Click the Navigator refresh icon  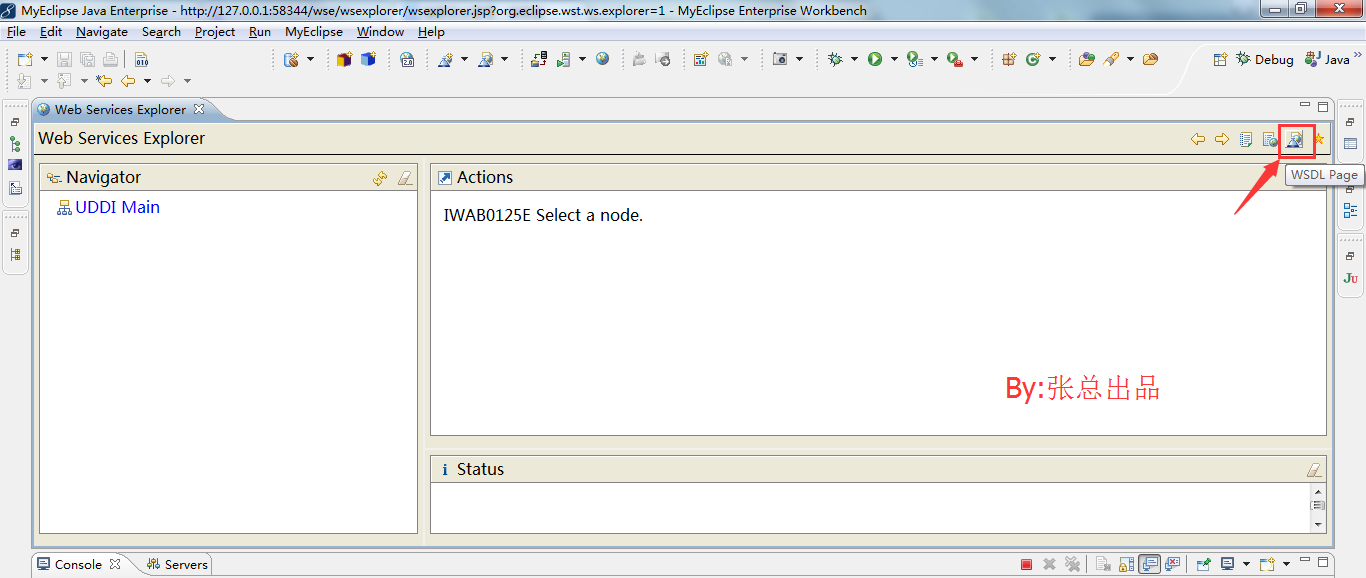pyautogui.click(x=380, y=178)
